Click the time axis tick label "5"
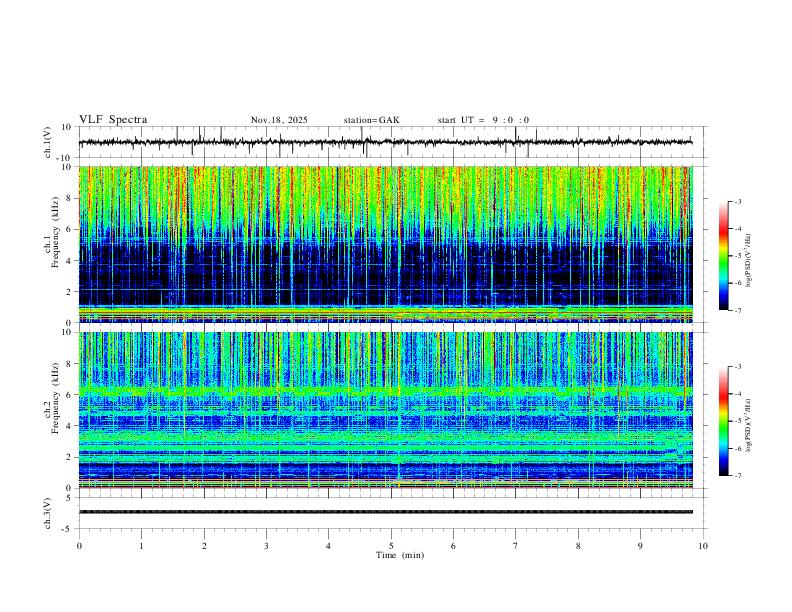 click(391, 546)
